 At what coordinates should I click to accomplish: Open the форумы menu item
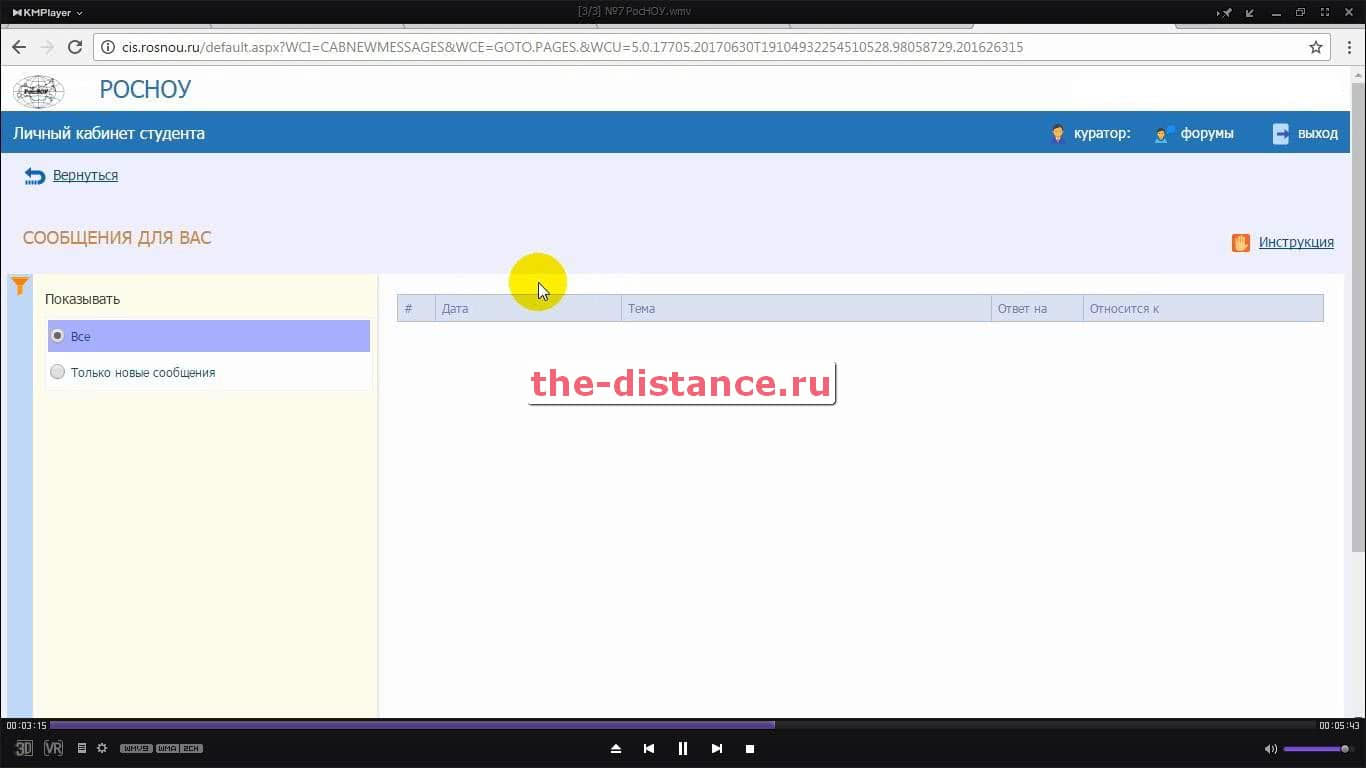1206,133
